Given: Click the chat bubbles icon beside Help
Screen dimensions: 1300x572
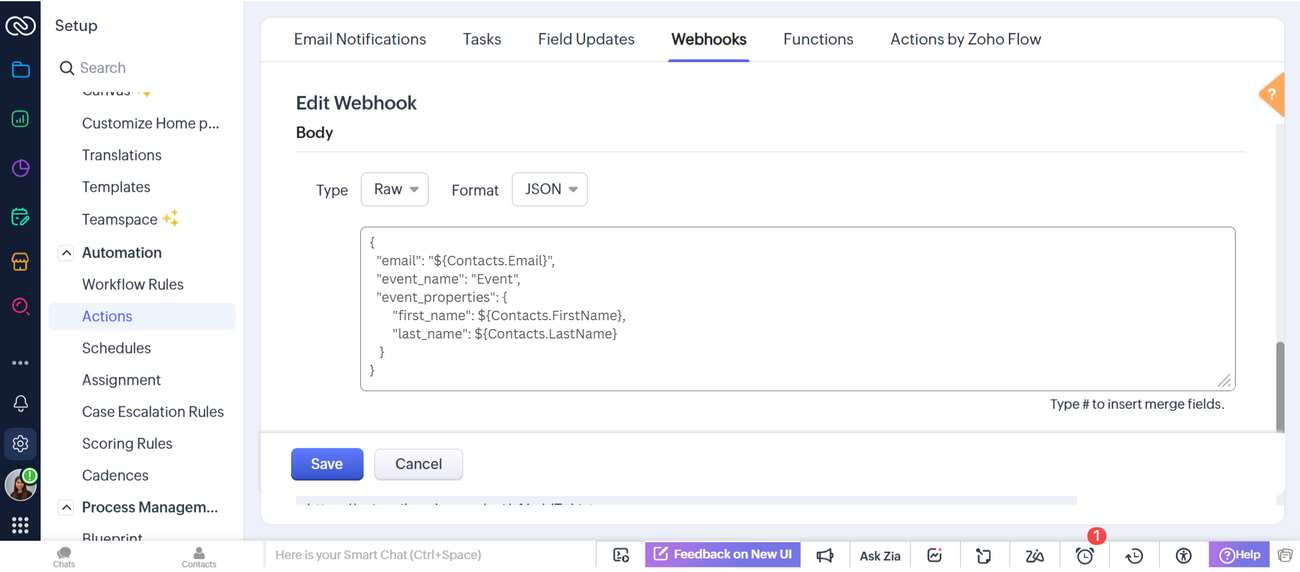Looking at the screenshot, I should pyautogui.click(x=1285, y=555).
